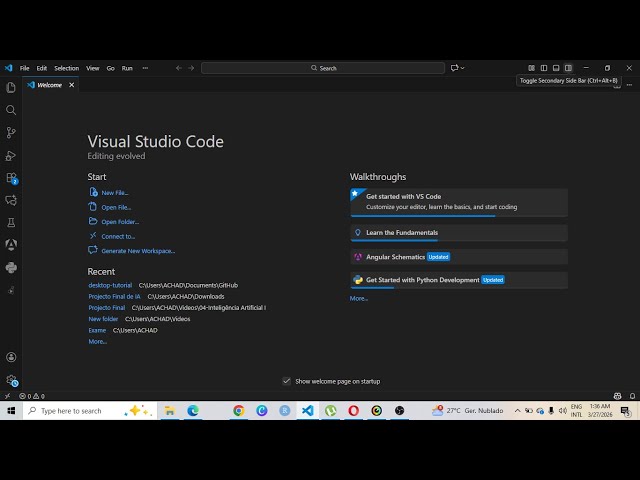This screenshot has height=480, width=640.
Task: Click the Open File link
Action: [116, 207]
